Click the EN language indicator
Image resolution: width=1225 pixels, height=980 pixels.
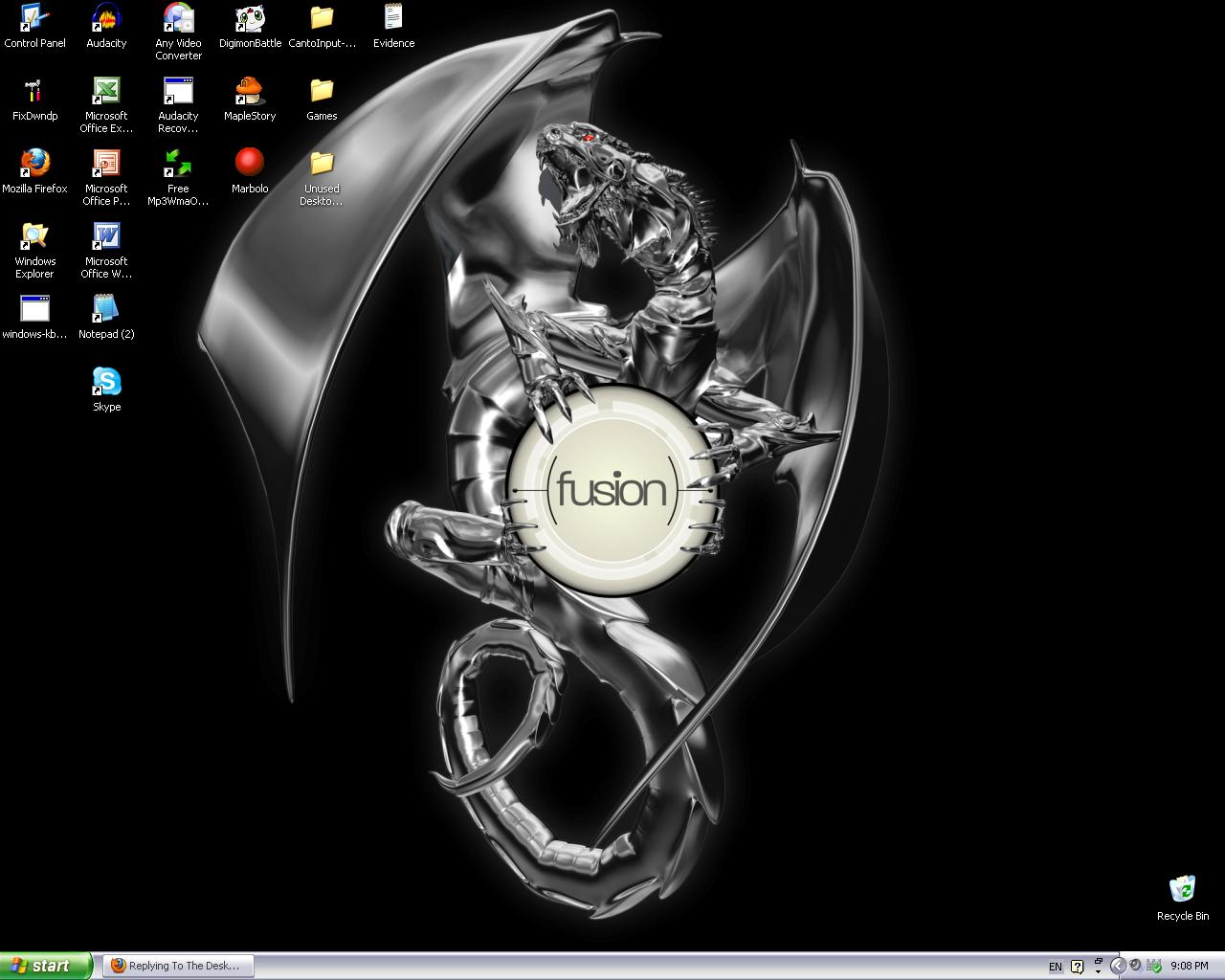1056,967
